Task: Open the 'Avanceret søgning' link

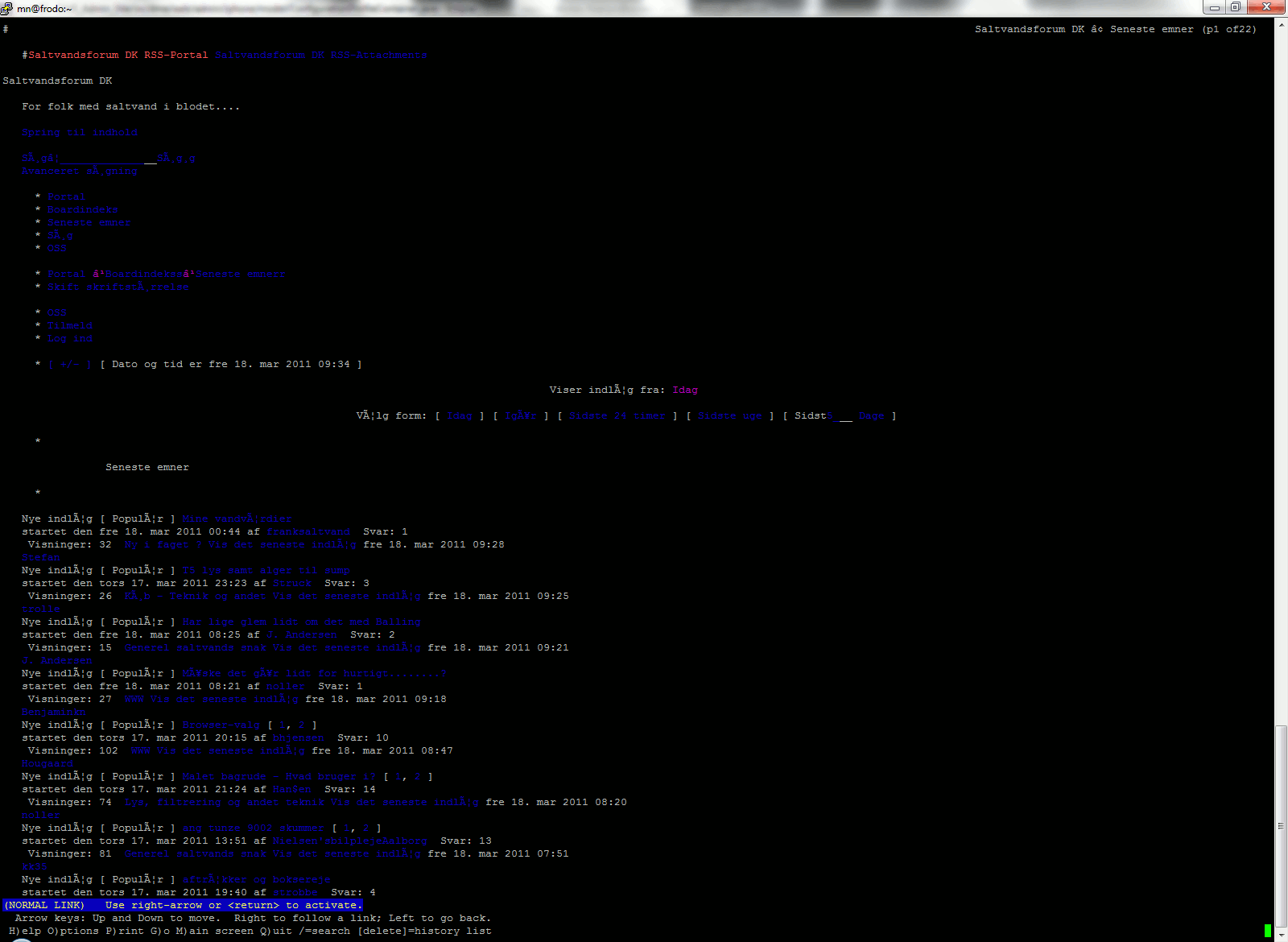Action: click(80, 171)
